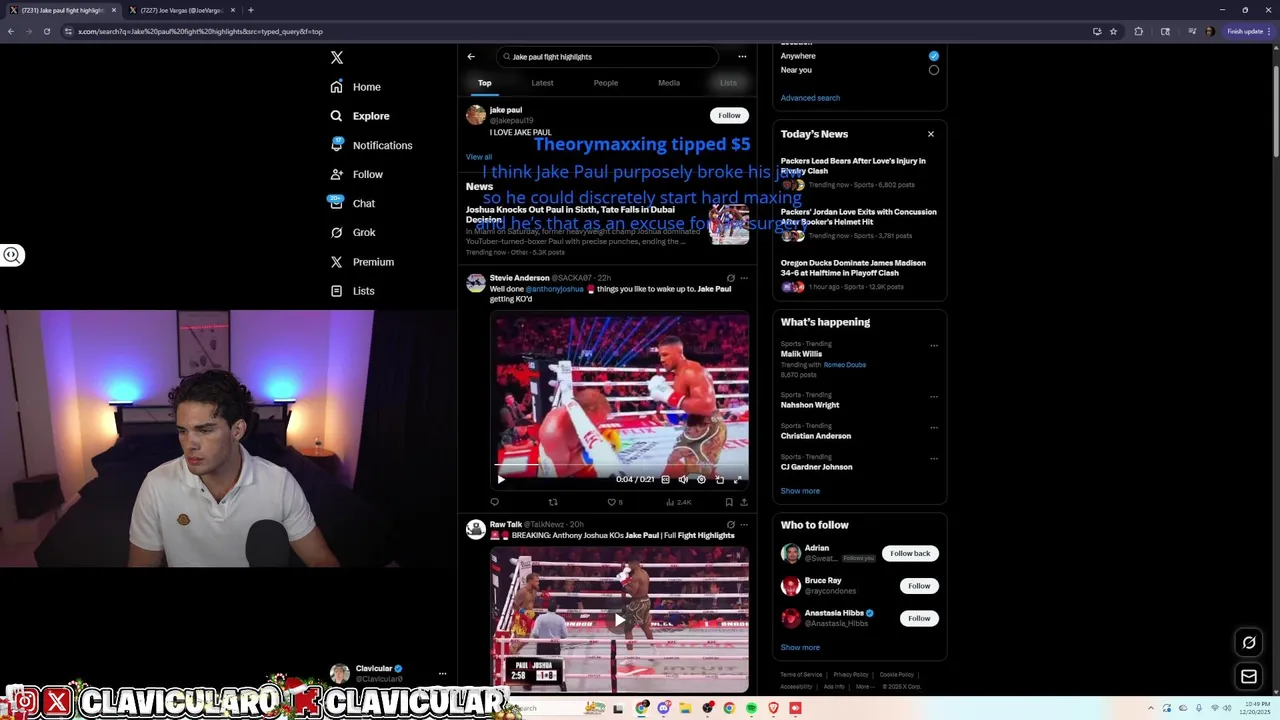
Task: Open Grok in the sidebar
Action: tap(353, 232)
